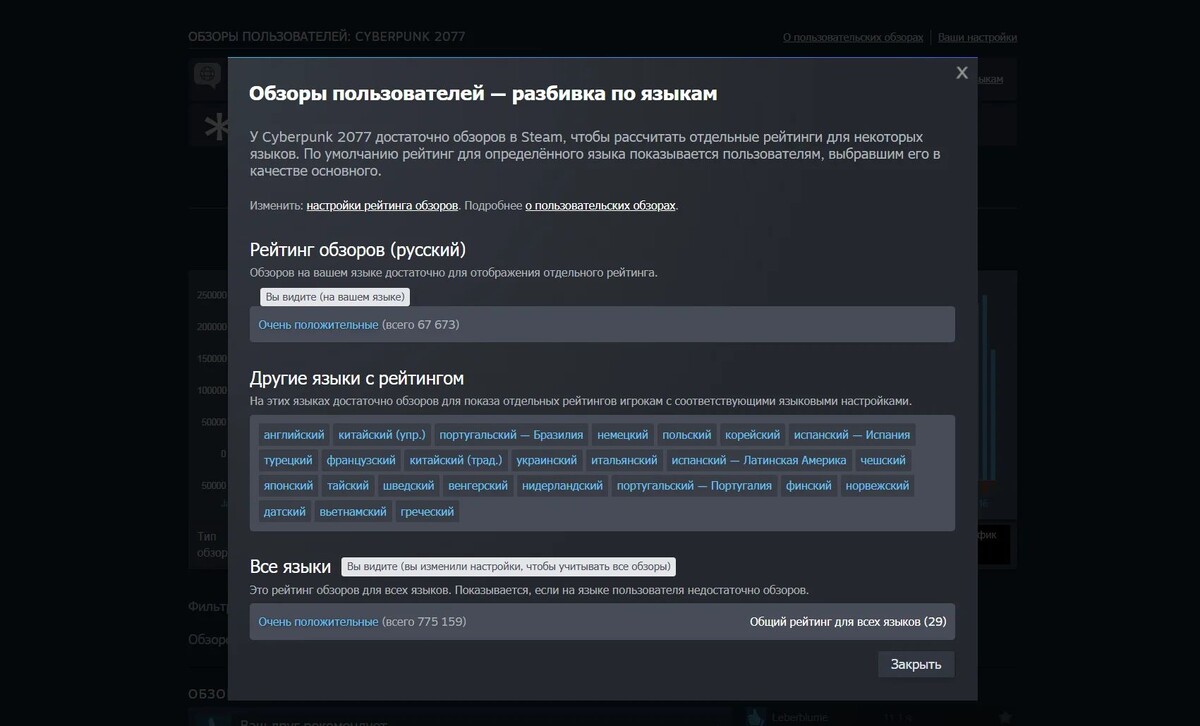Click the Вы видите (на вашем языке) badge
This screenshot has height=726, width=1200.
pos(335,297)
